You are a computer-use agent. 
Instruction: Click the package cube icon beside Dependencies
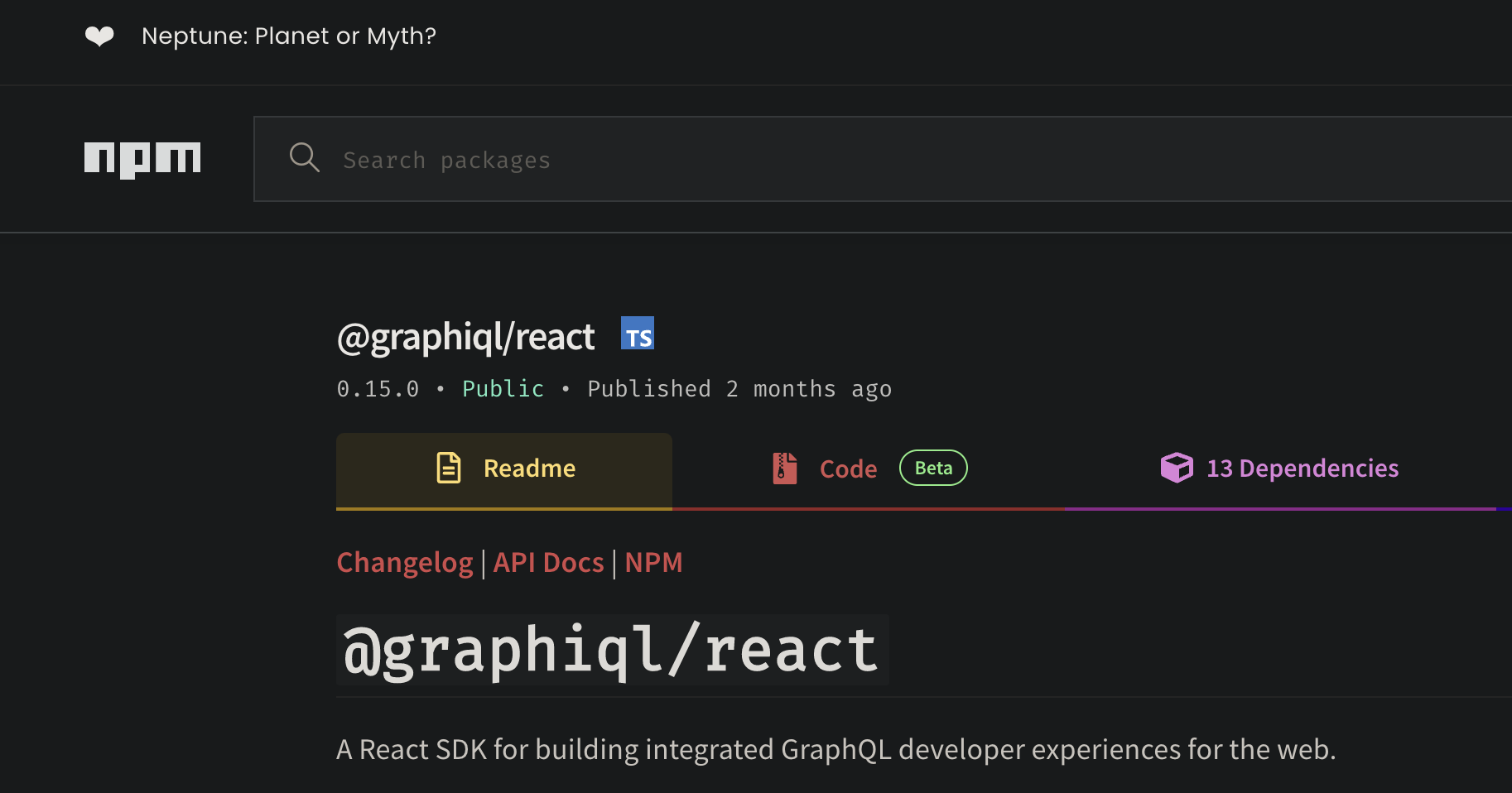point(1176,467)
